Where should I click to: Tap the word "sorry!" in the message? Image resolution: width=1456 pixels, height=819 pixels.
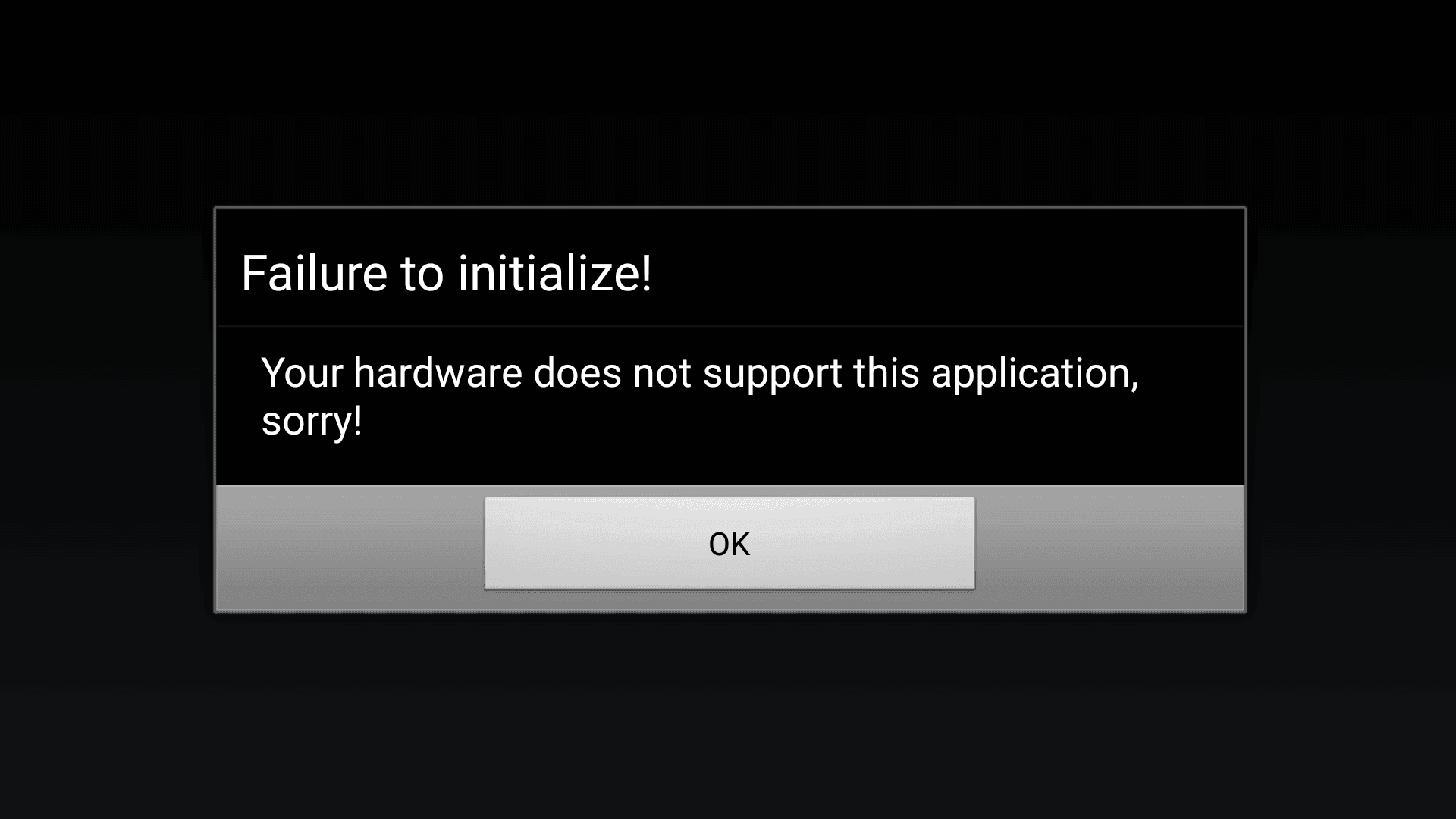click(x=312, y=422)
